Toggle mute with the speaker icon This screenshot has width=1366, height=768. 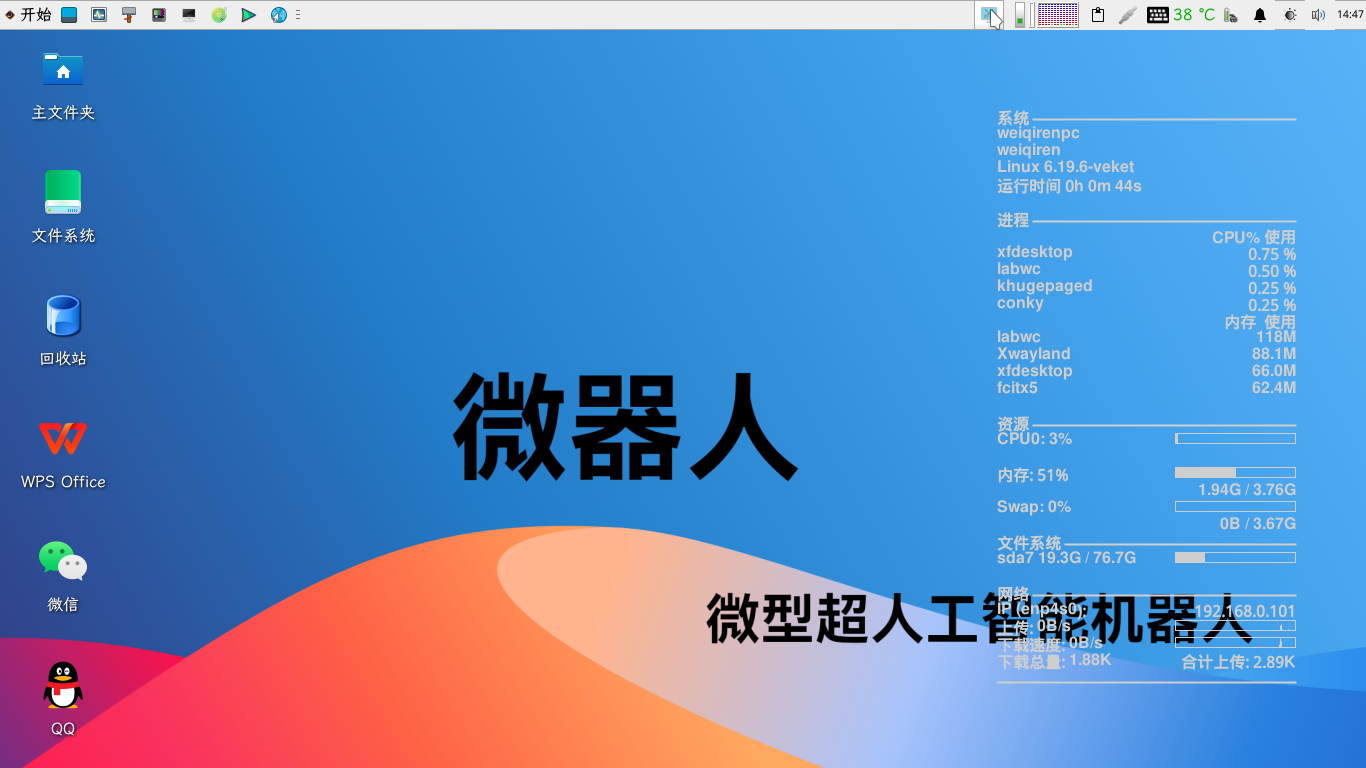pos(1317,14)
